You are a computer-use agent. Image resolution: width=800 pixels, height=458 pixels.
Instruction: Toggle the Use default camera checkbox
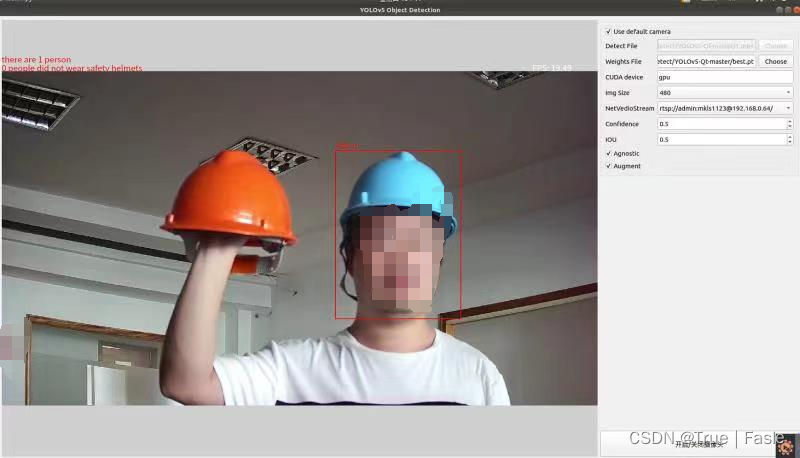coord(608,32)
